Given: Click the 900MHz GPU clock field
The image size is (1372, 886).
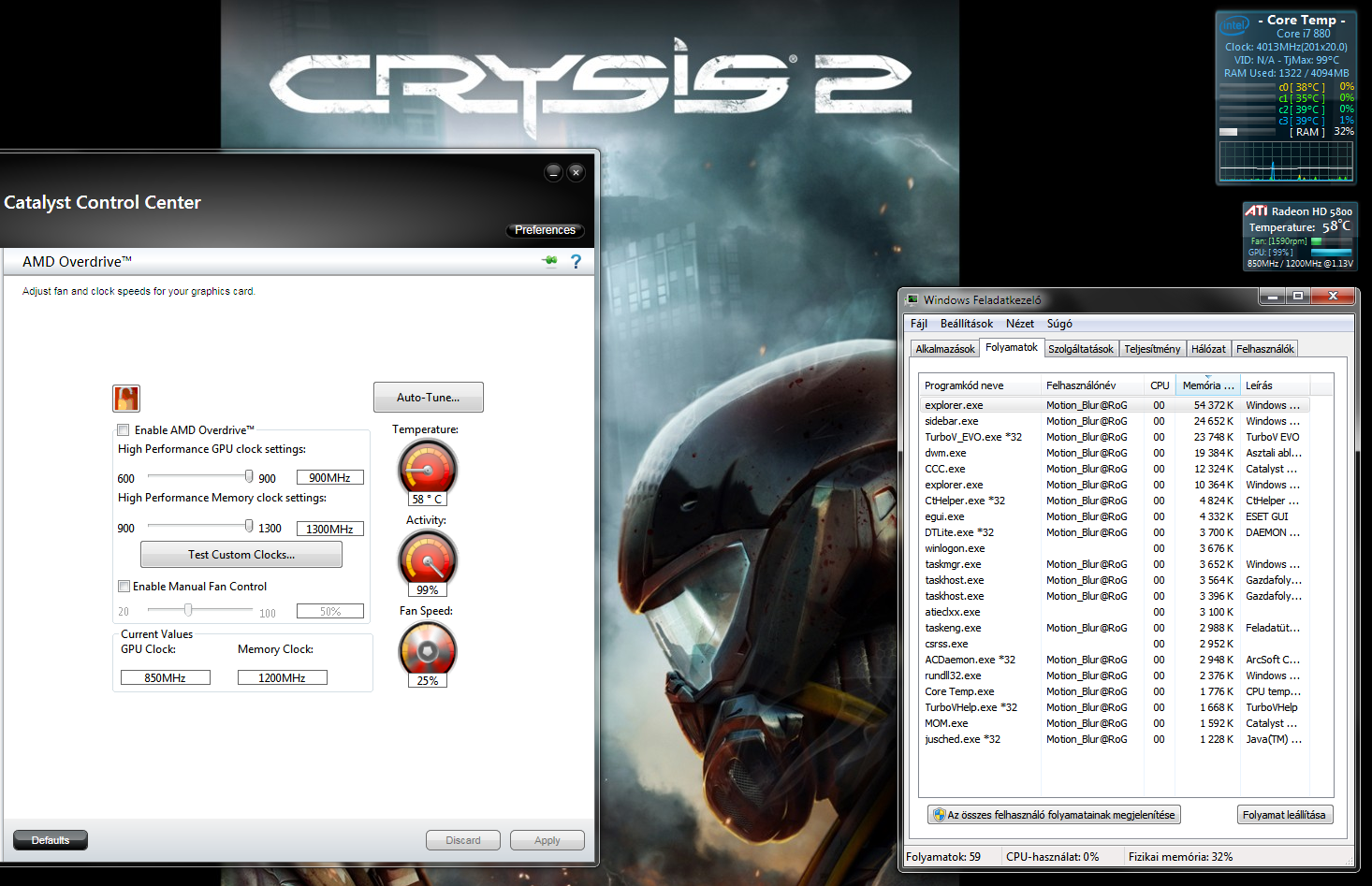Looking at the screenshot, I should [x=330, y=477].
